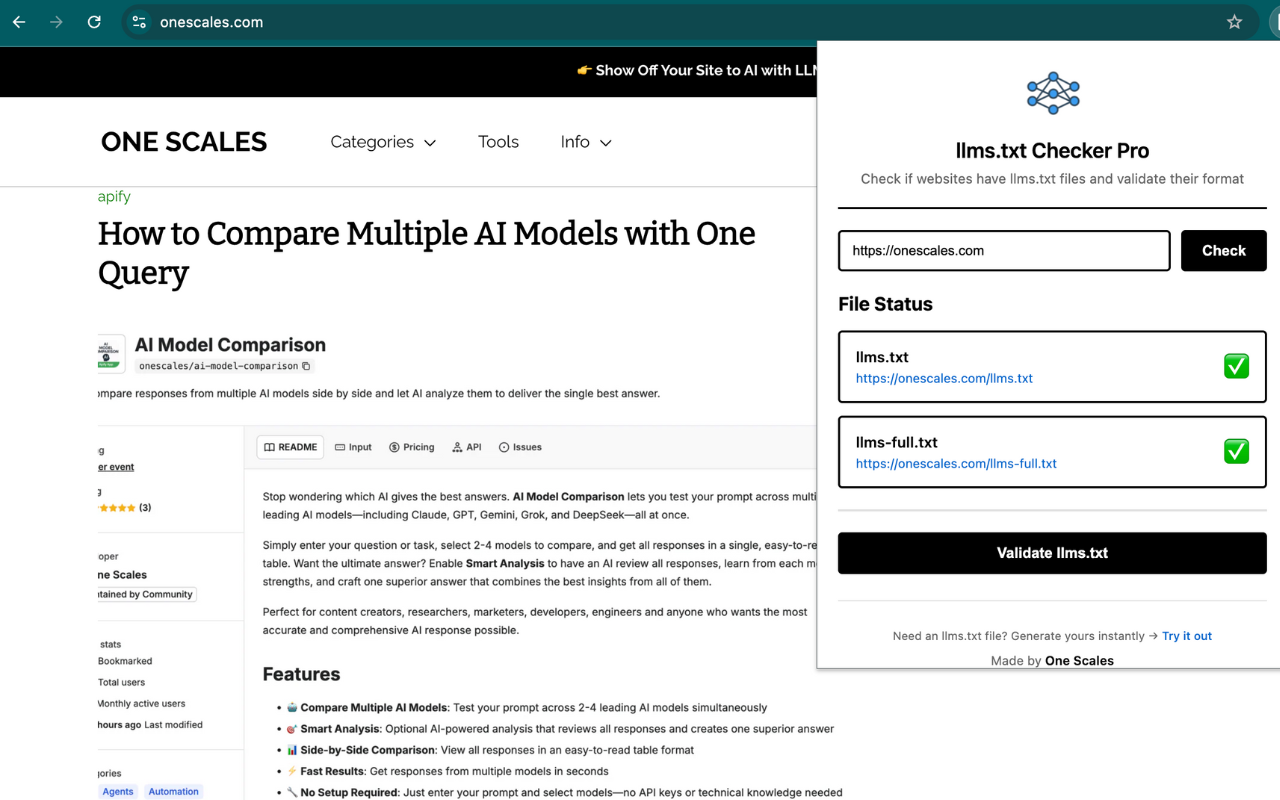The image size is (1280, 800).
Task: Click the llms.txt Checker Pro network icon
Action: click(x=1052, y=92)
